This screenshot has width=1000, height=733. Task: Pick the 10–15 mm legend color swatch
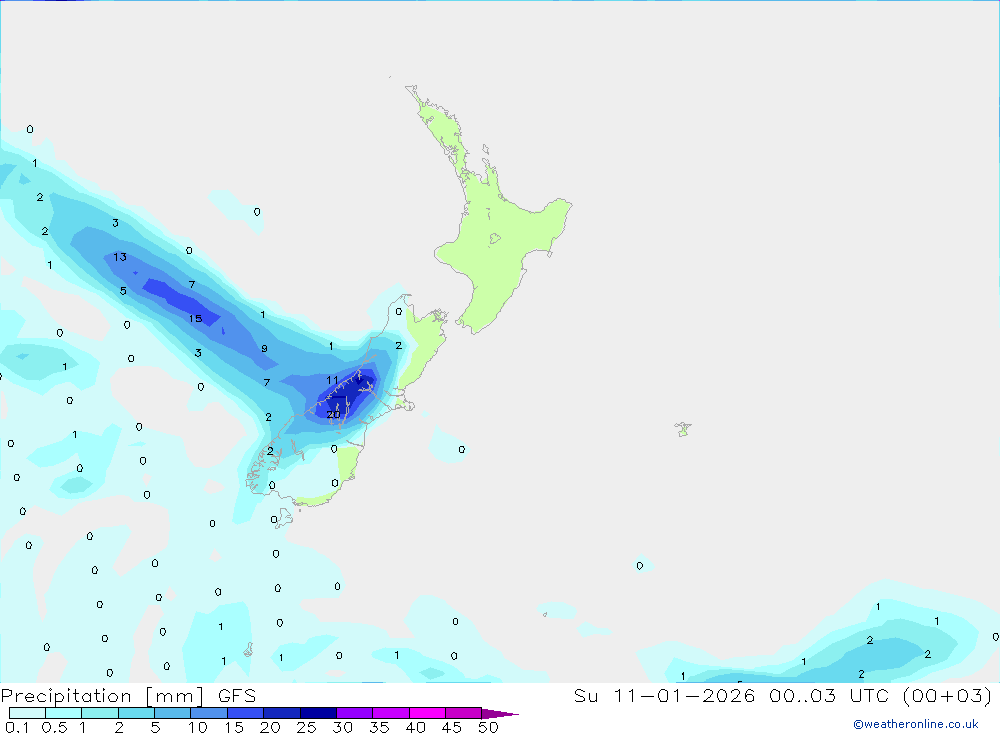209,713
